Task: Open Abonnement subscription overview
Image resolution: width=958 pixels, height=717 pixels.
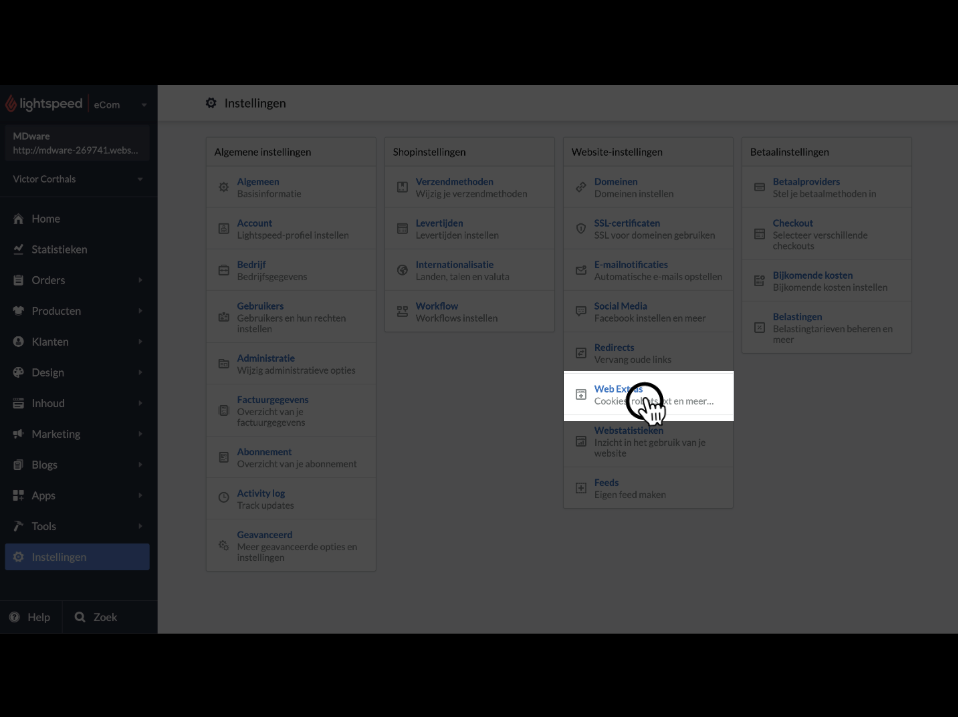Action: [264, 452]
